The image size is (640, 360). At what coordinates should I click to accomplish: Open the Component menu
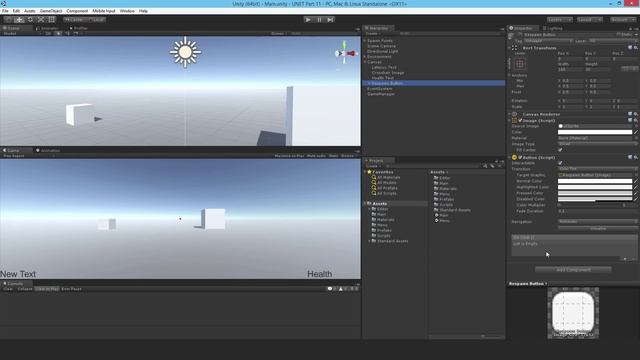[77, 11]
